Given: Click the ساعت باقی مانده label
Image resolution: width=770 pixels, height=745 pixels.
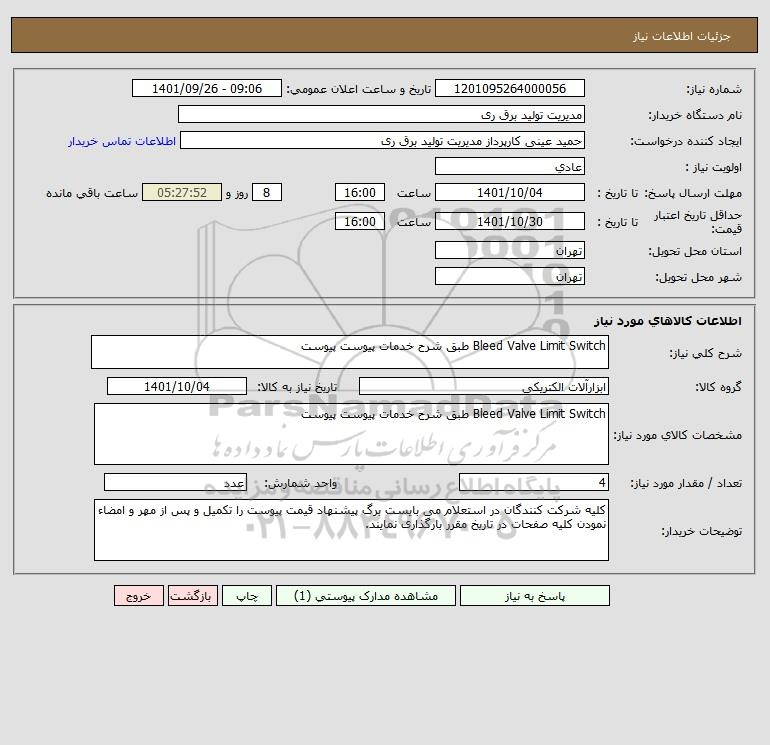Looking at the screenshot, I should 92,193.
